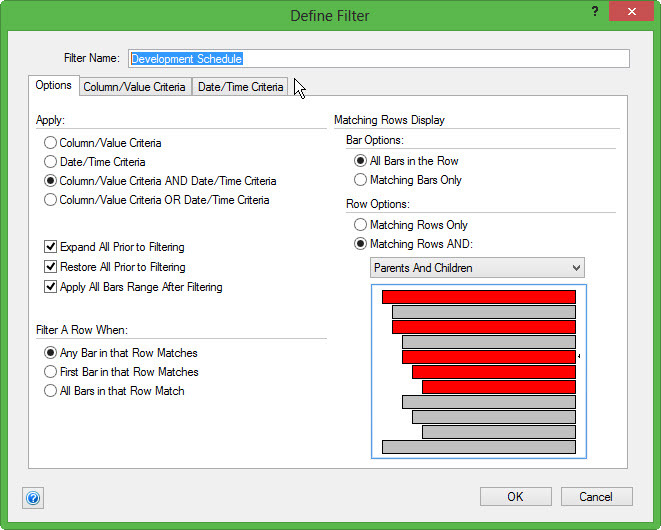Image resolution: width=661 pixels, height=530 pixels.
Task: Open the Parents And Children dropdown
Action: [x=477, y=268]
